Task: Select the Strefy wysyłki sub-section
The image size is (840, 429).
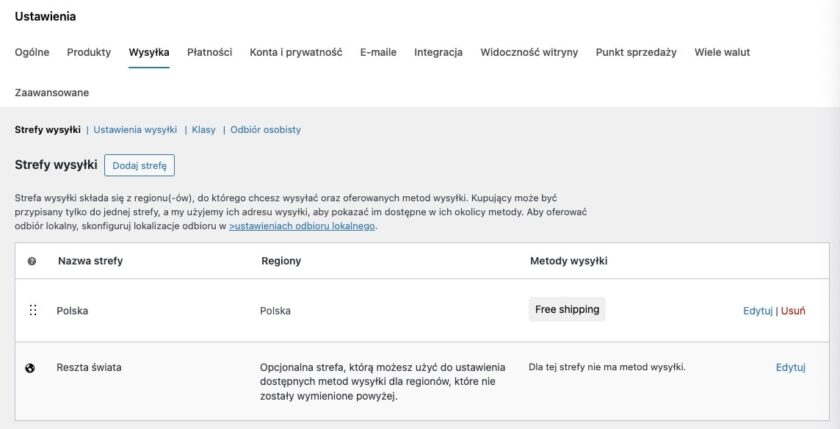Action: coord(48,130)
